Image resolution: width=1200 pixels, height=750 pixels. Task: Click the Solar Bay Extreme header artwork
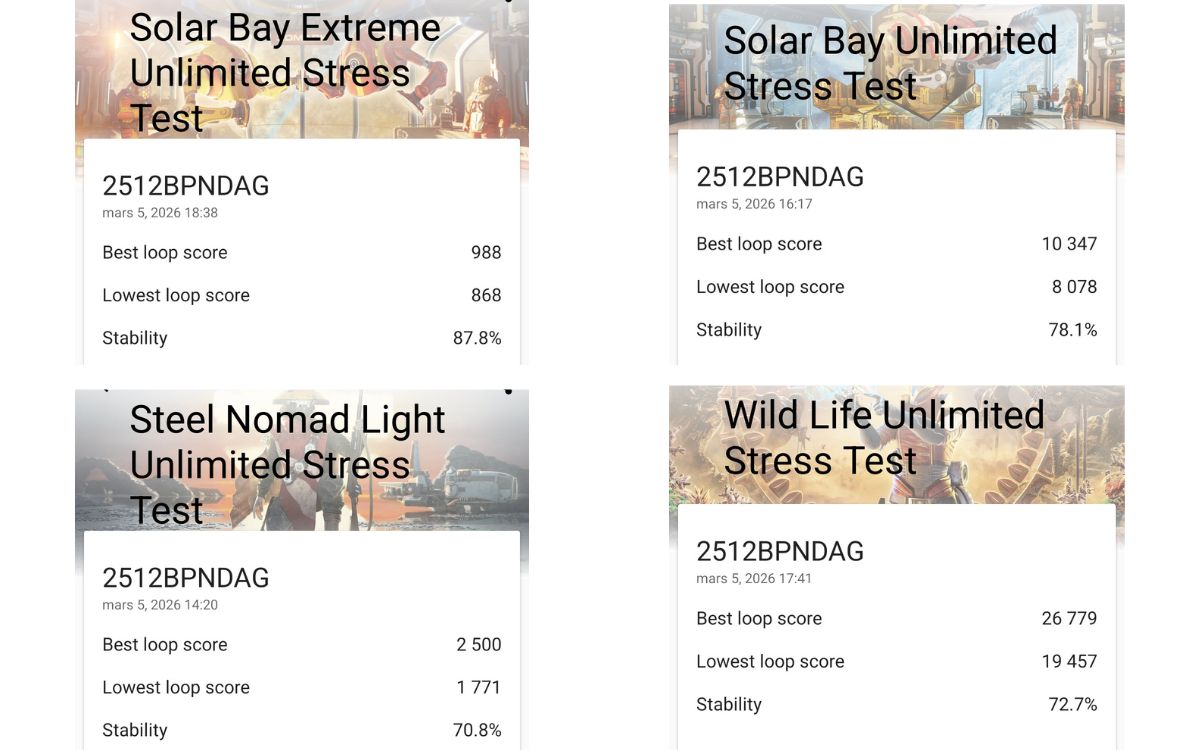tap(300, 70)
